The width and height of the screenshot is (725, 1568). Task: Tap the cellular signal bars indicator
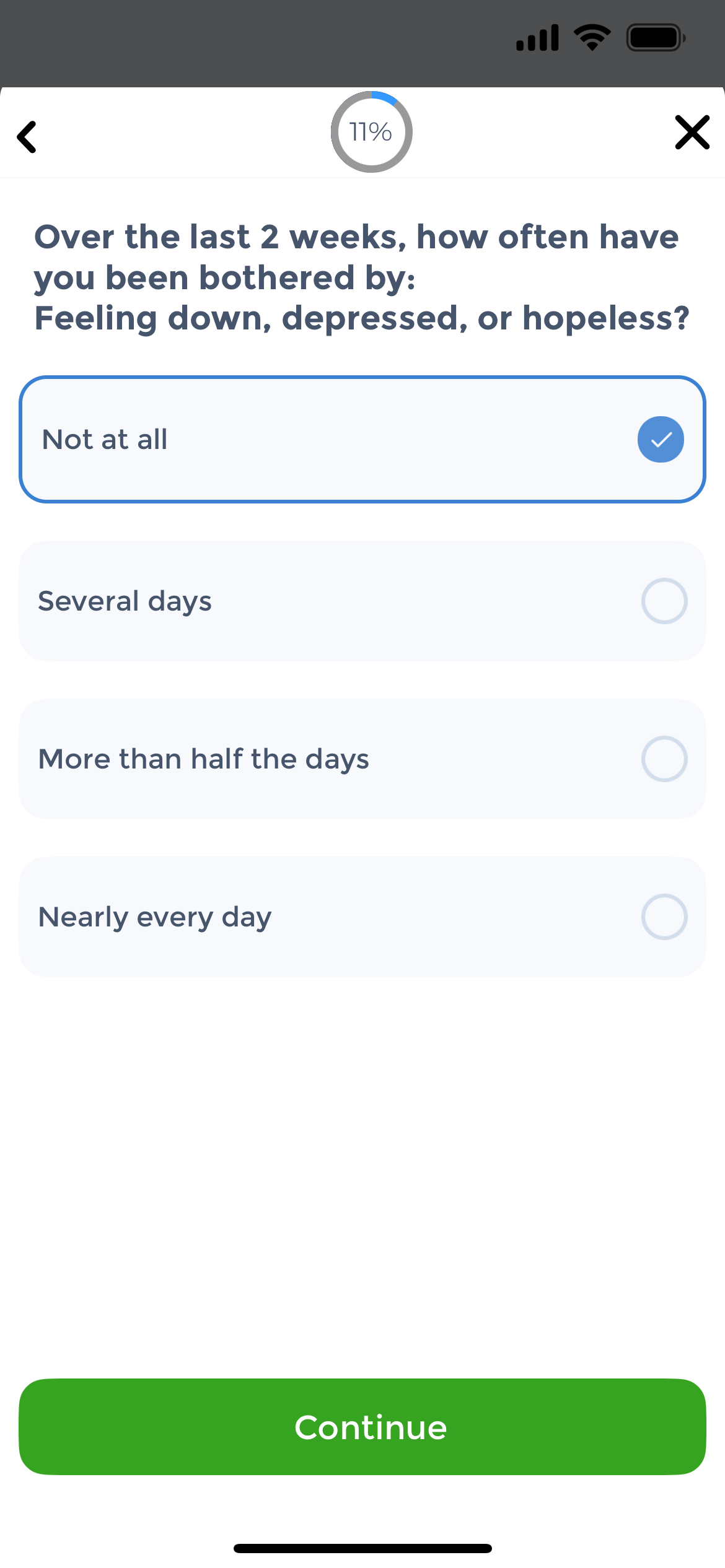(x=537, y=37)
